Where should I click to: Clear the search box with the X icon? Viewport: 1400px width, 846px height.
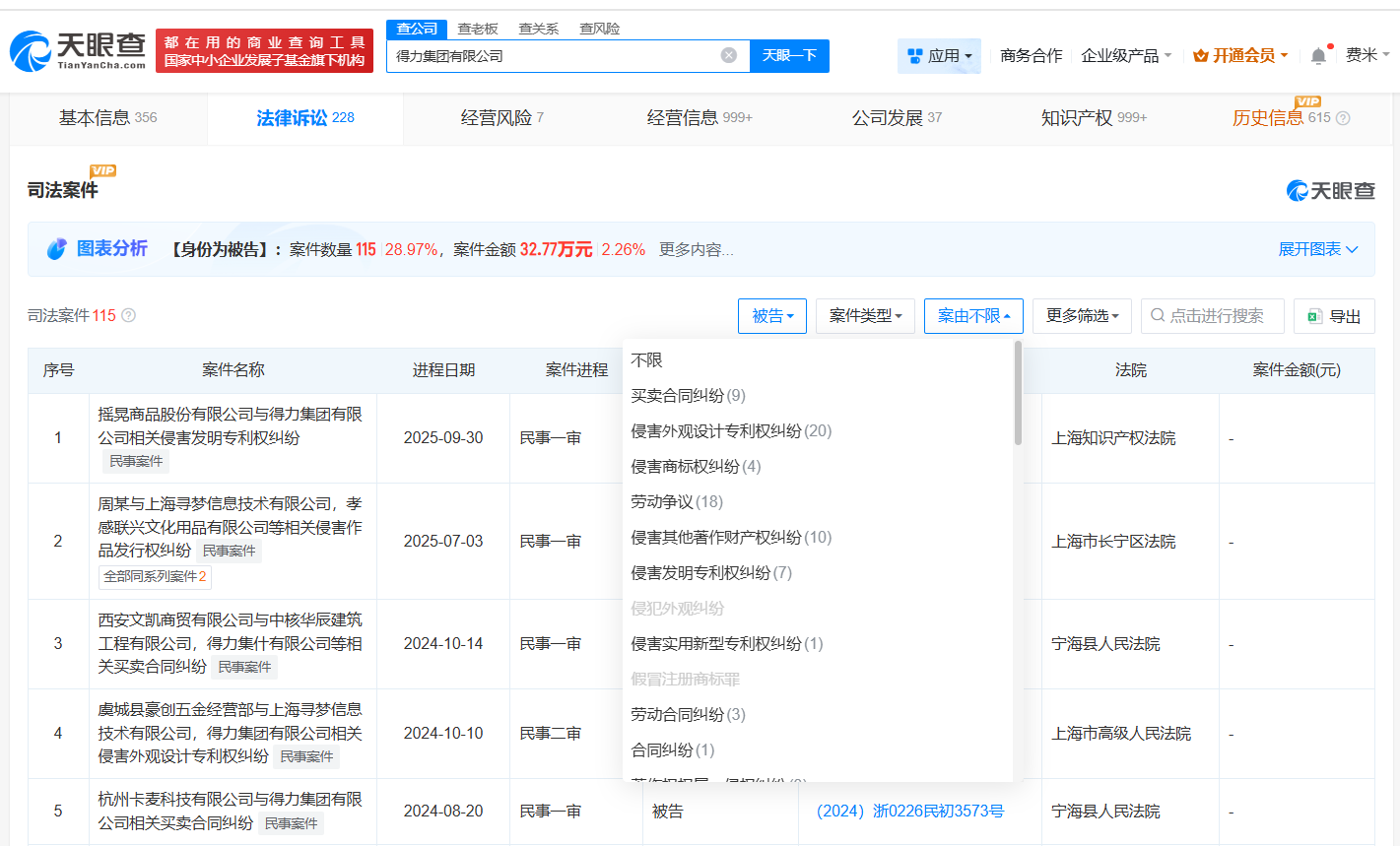click(x=728, y=56)
